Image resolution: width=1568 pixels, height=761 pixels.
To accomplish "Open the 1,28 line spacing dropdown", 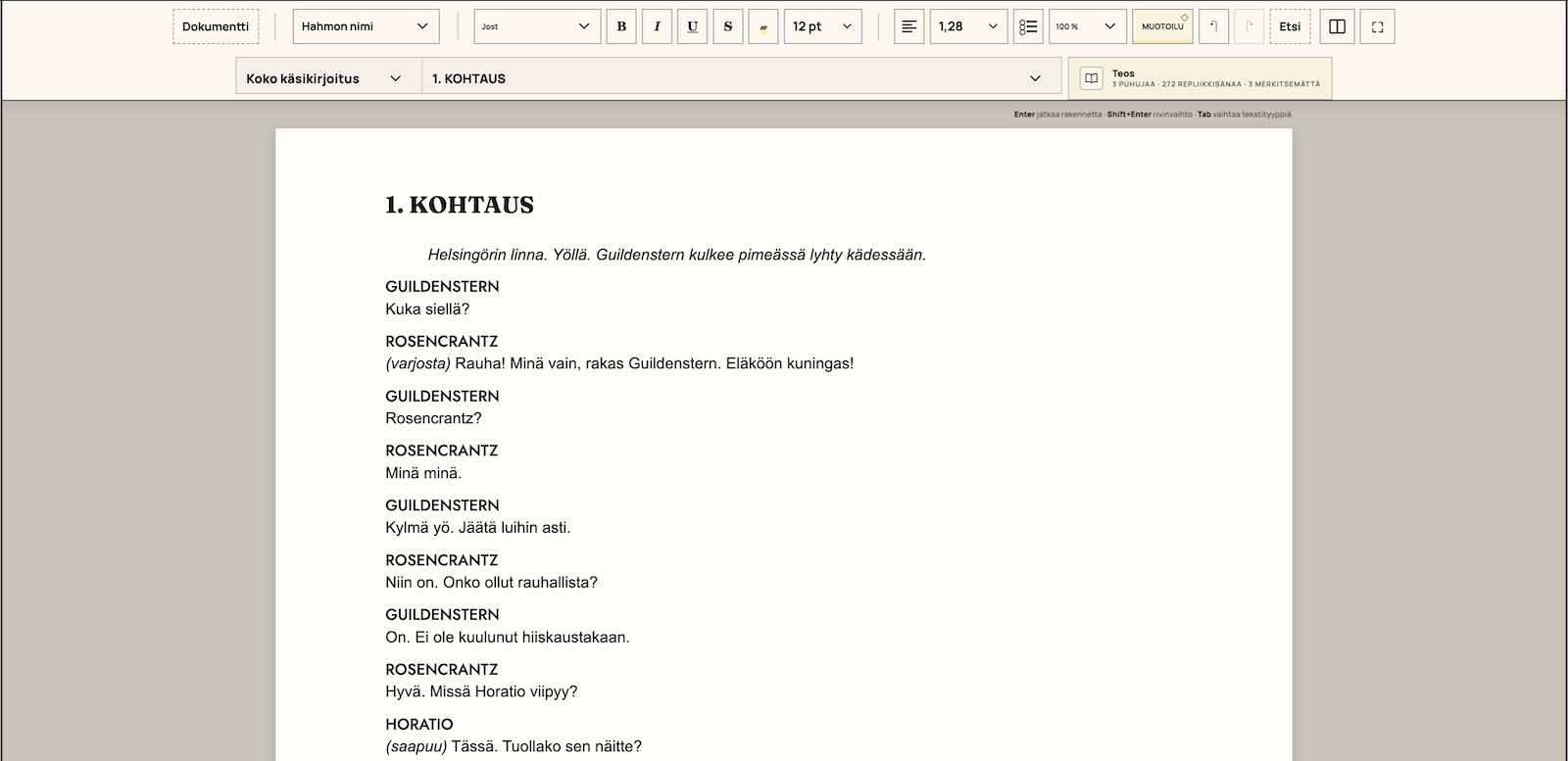I will pos(968,26).
